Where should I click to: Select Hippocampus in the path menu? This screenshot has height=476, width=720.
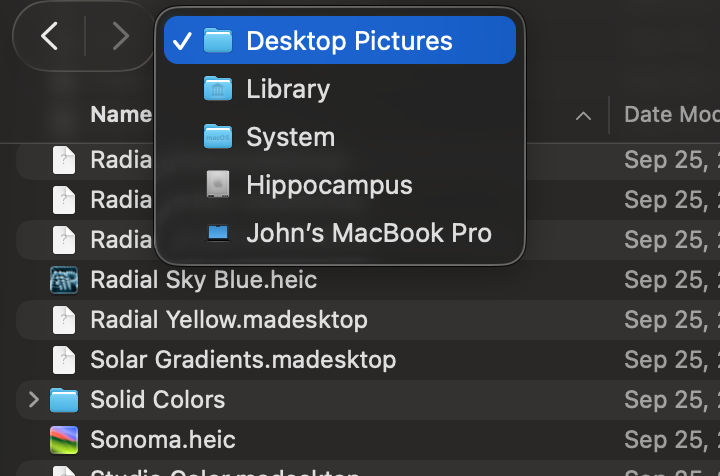click(329, 185)
